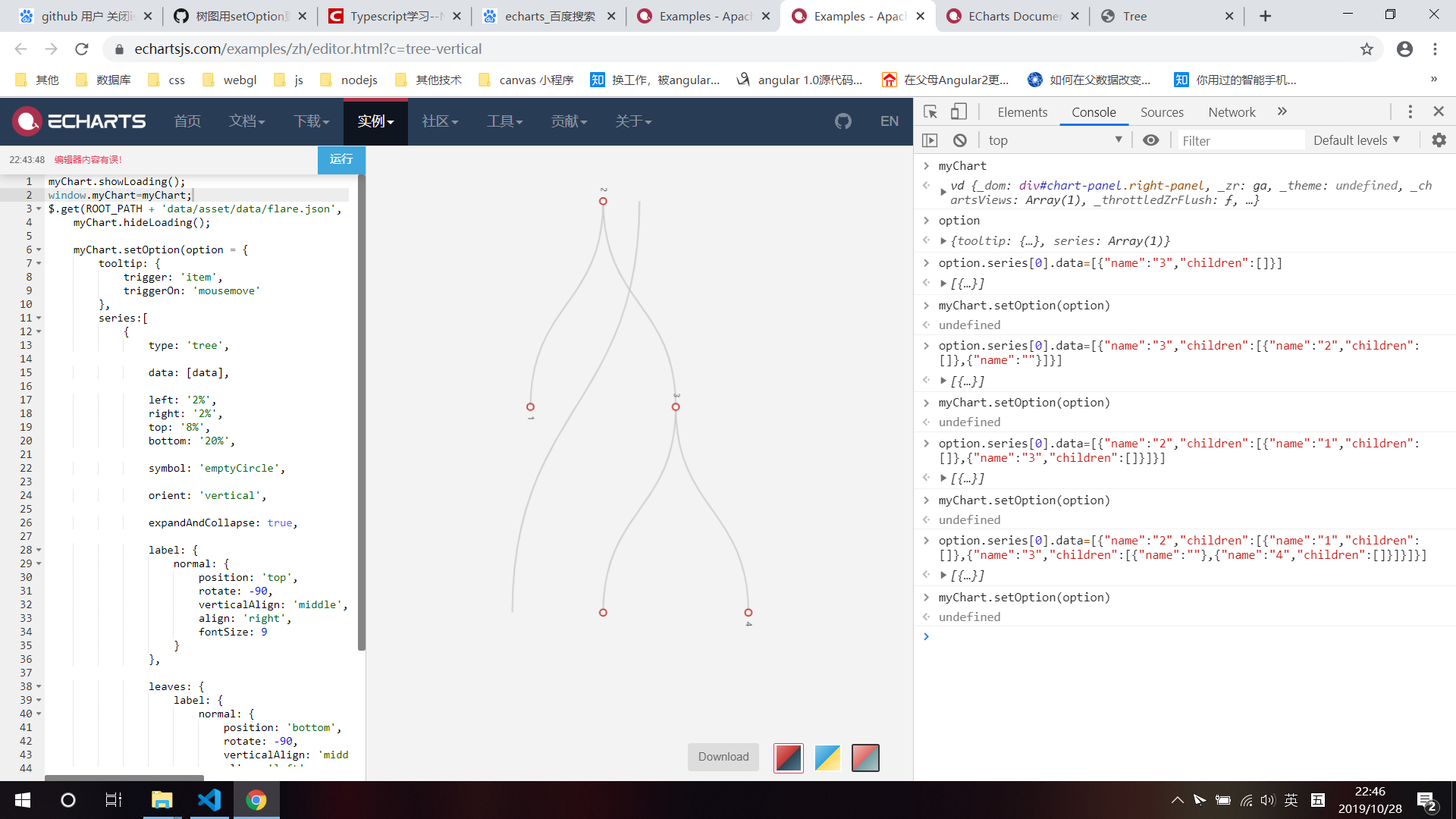Collapse code fold on line 3
The width and height of the screenshot is (1456, 819).
click(x=39, y=209)
